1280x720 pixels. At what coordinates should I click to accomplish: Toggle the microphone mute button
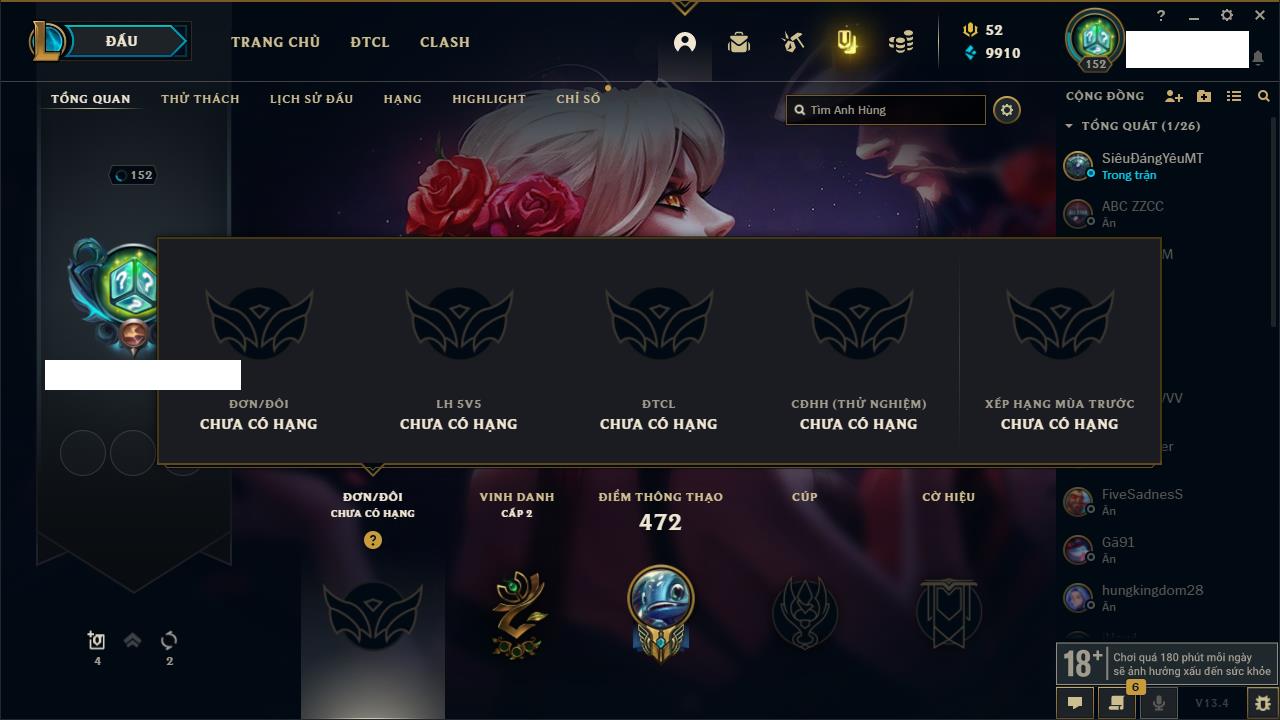tap(1159, 703)
